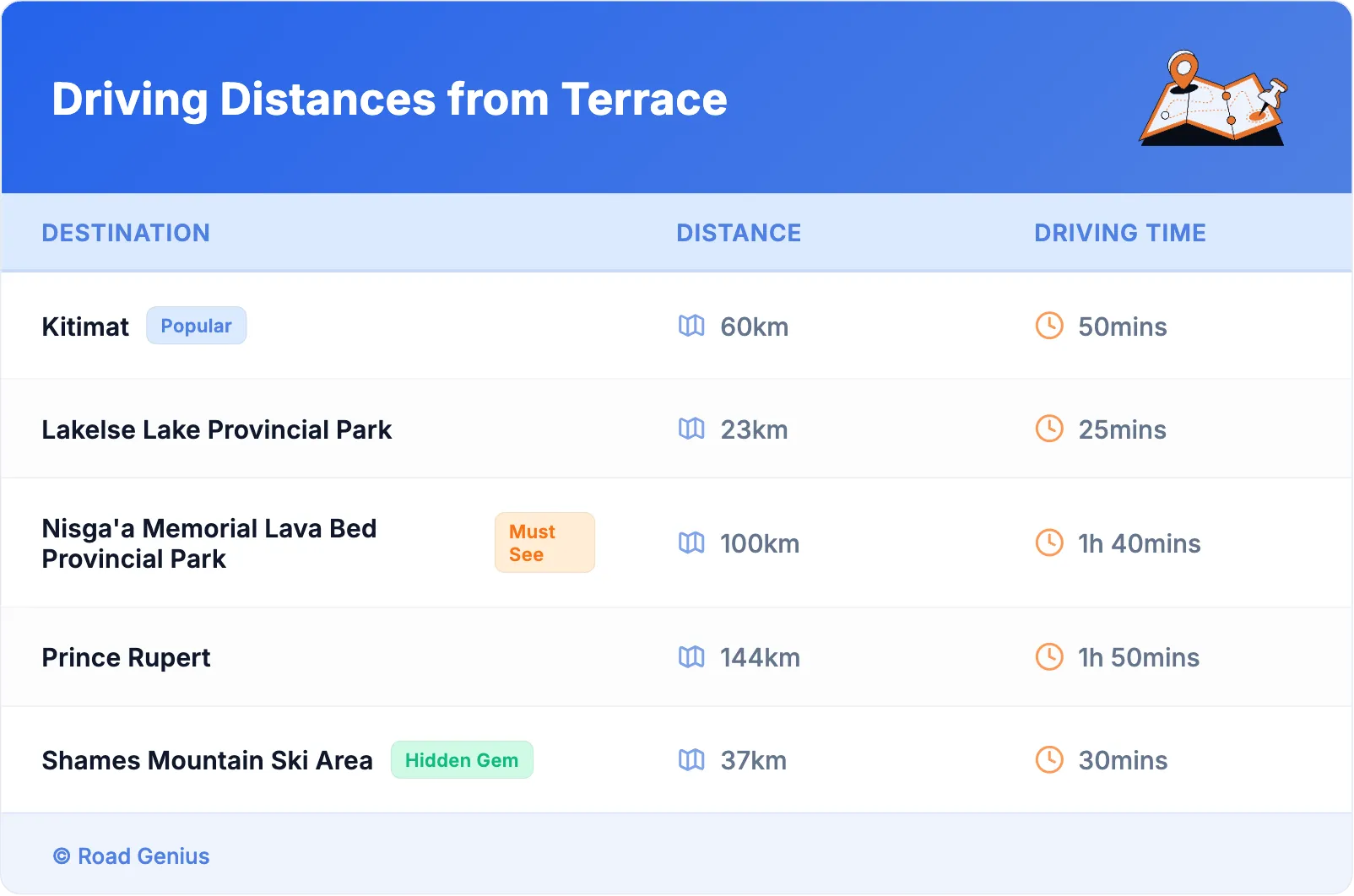
Task: Click the clock icon beside 50mins
Action: click(x=1049, y=326)
